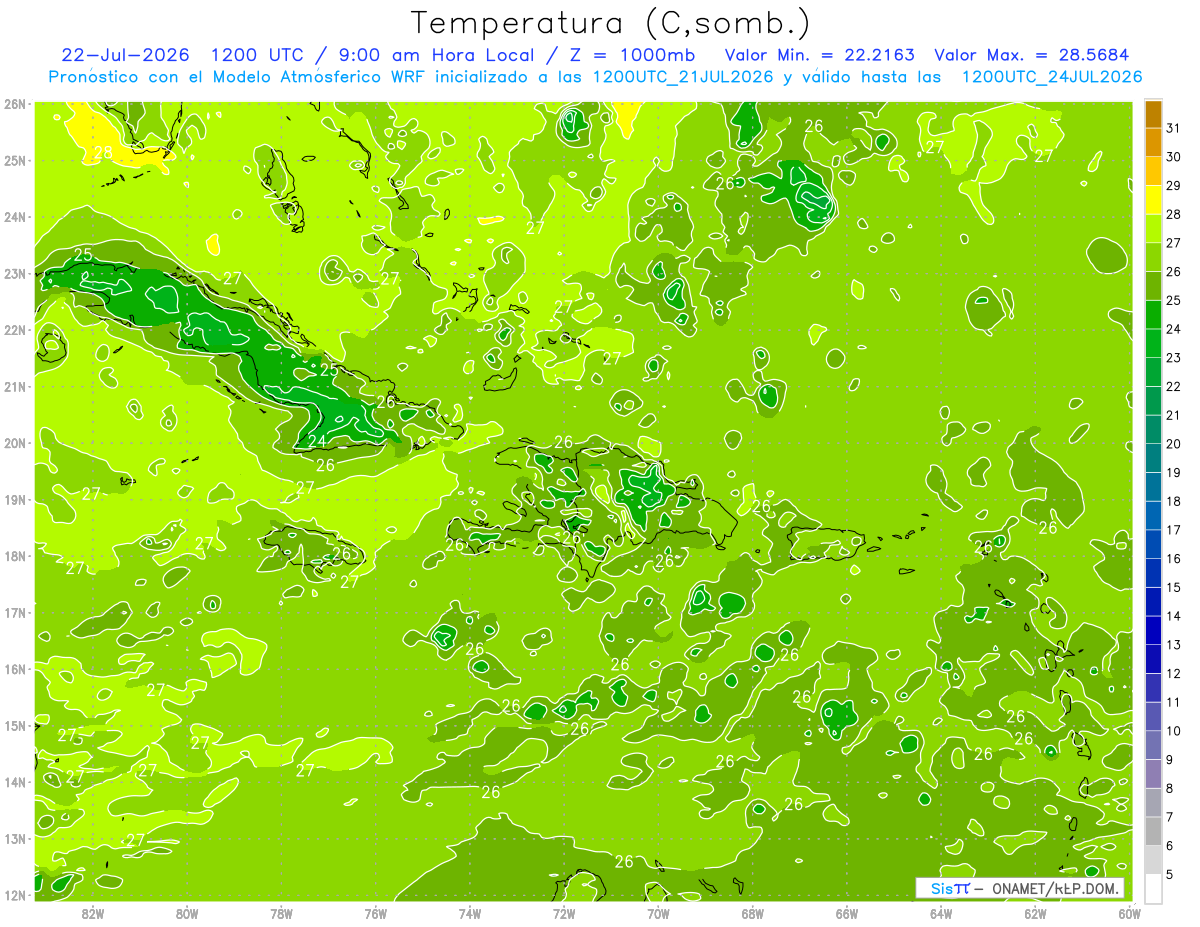Click the color scale value "30"
The width and height of the screenshot is (1200, 927).
click(1173, 158)
